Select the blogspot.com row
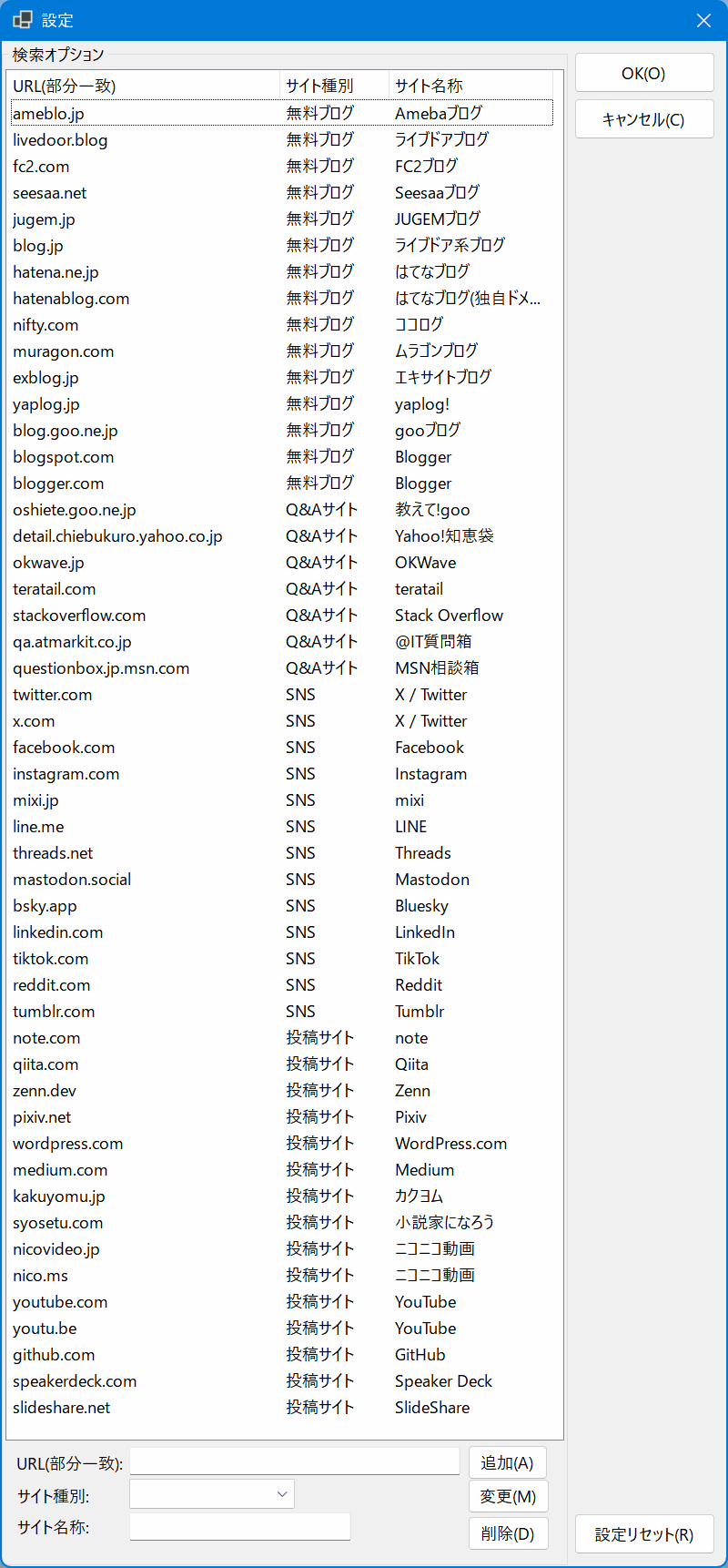 pyautogui.click(x=281, y=456)
